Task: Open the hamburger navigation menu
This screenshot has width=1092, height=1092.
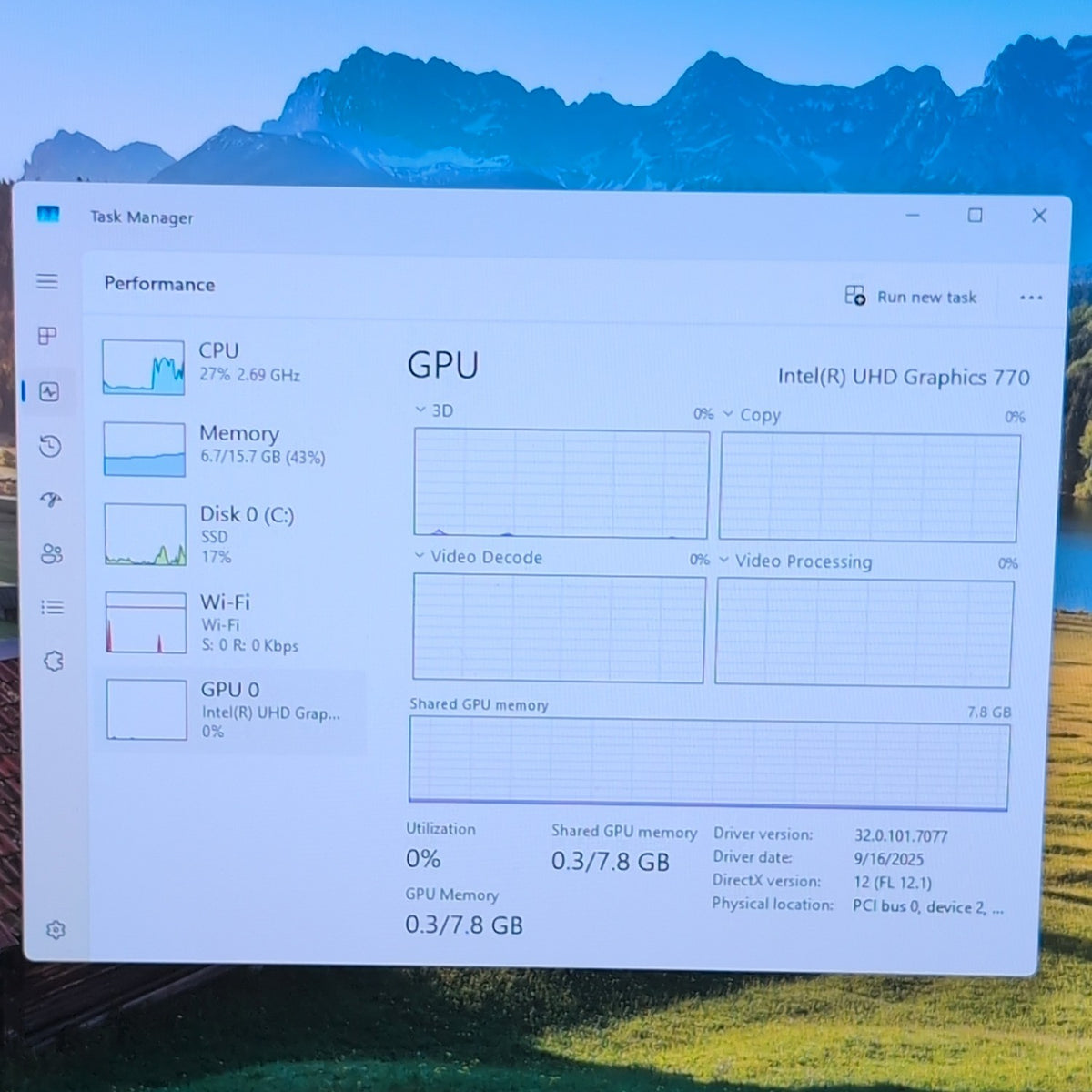Action: point(47,281)
